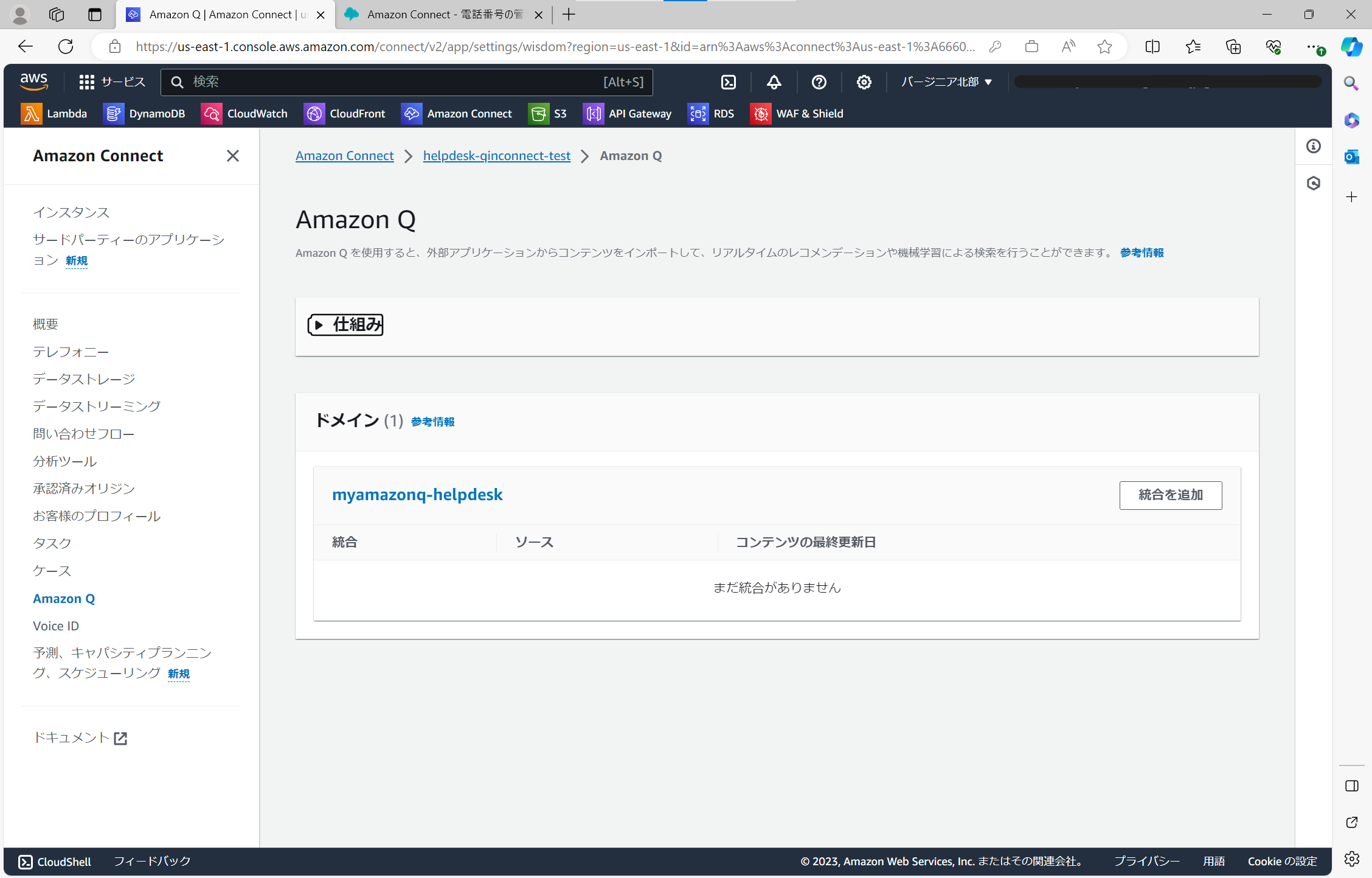Open フィードバック in the footer
The image size is (1372, 878).
pos(152,862)
